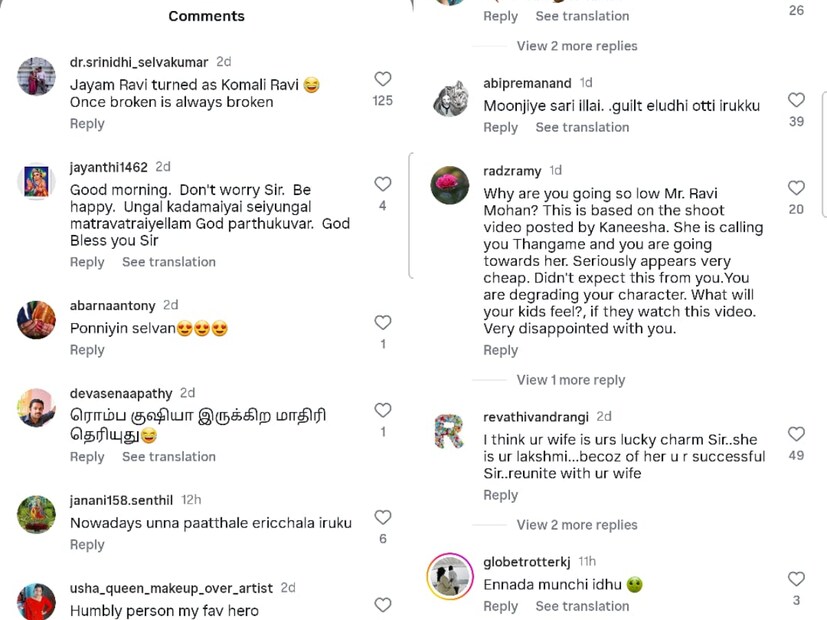Like janani158.senthil's comment
The image size is (827, 620).
click(383, 517)
